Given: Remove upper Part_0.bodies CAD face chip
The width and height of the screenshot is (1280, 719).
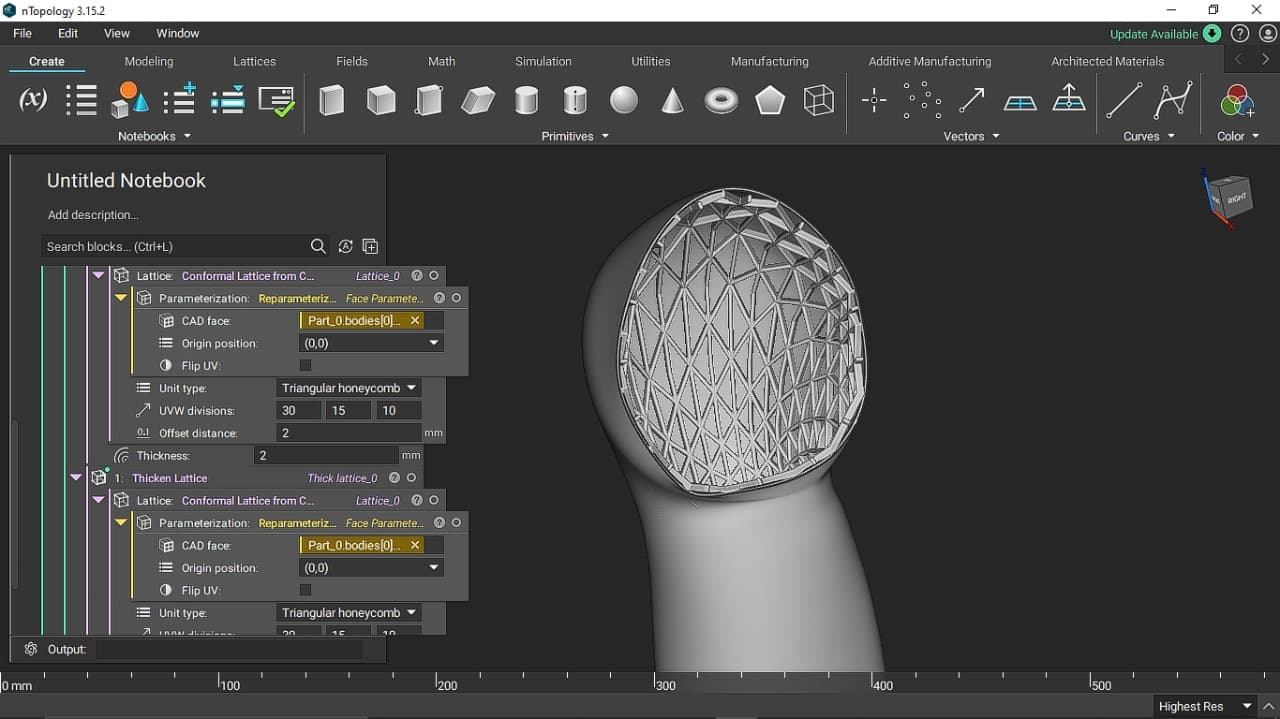Looking at the screenshot, I should 414,321.
